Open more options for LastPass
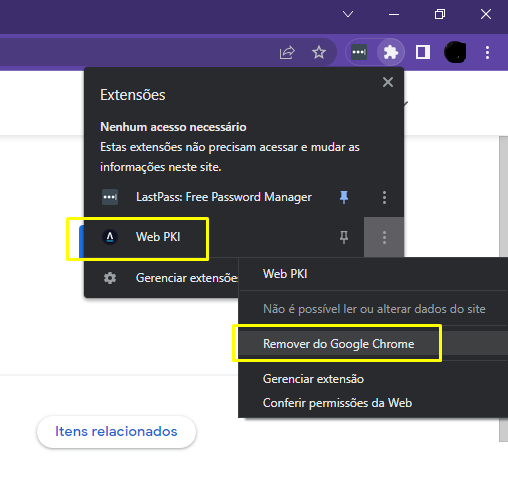 coord(384,197)
